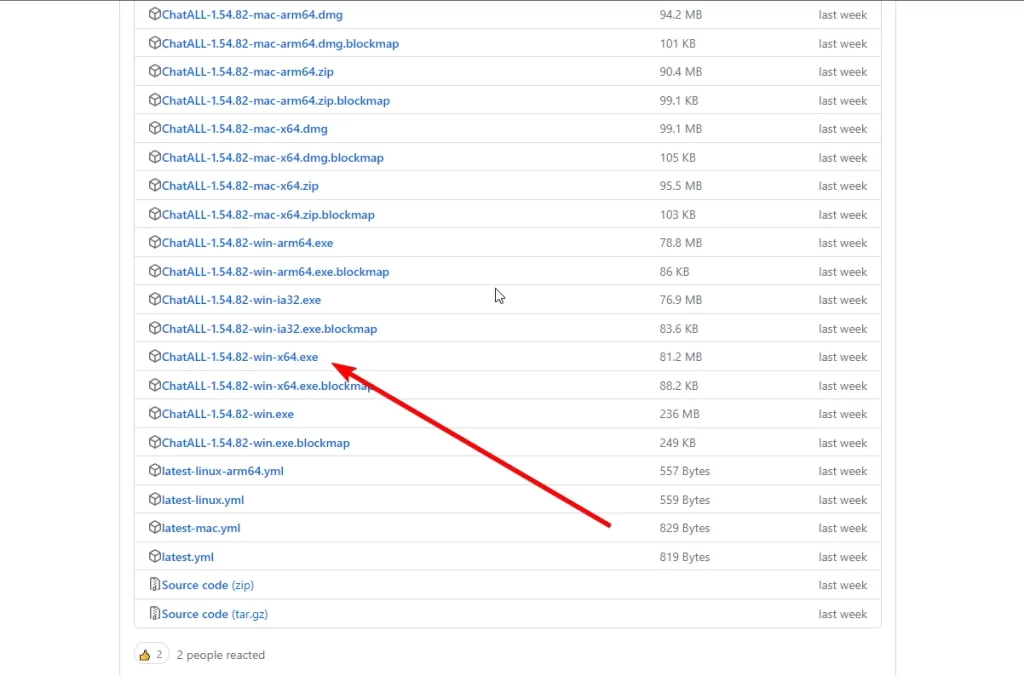Screen dimensions: 1024x676
Task: Open ChatALL-1.54.82-mac-arm64.dmg.blockmap link
Action: 280,43
